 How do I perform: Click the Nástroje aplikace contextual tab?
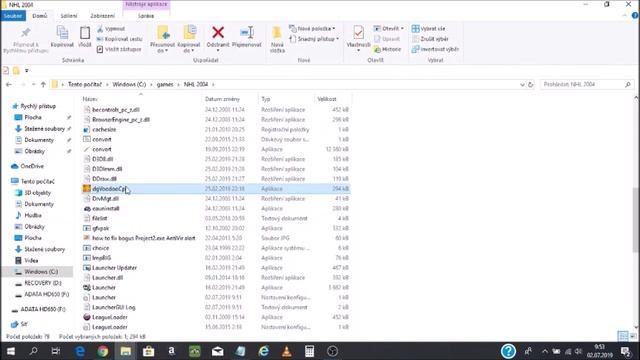[146, 4]
